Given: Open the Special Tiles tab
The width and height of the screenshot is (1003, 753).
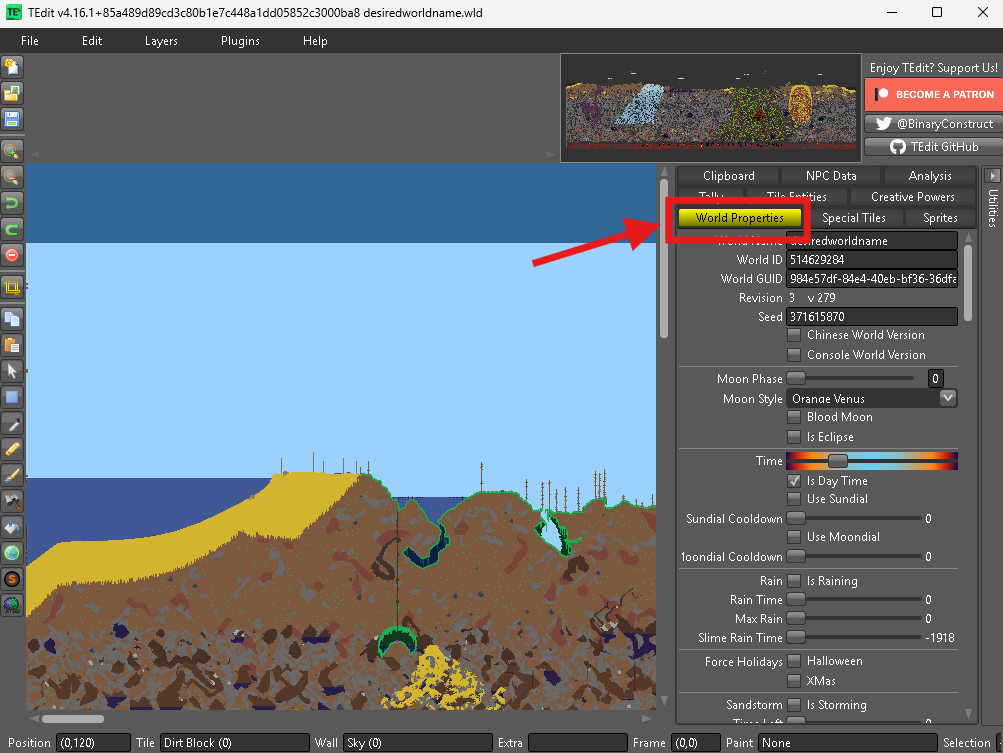Looking at the screenshot, I should pyautogui.click(x=853, y=218).
